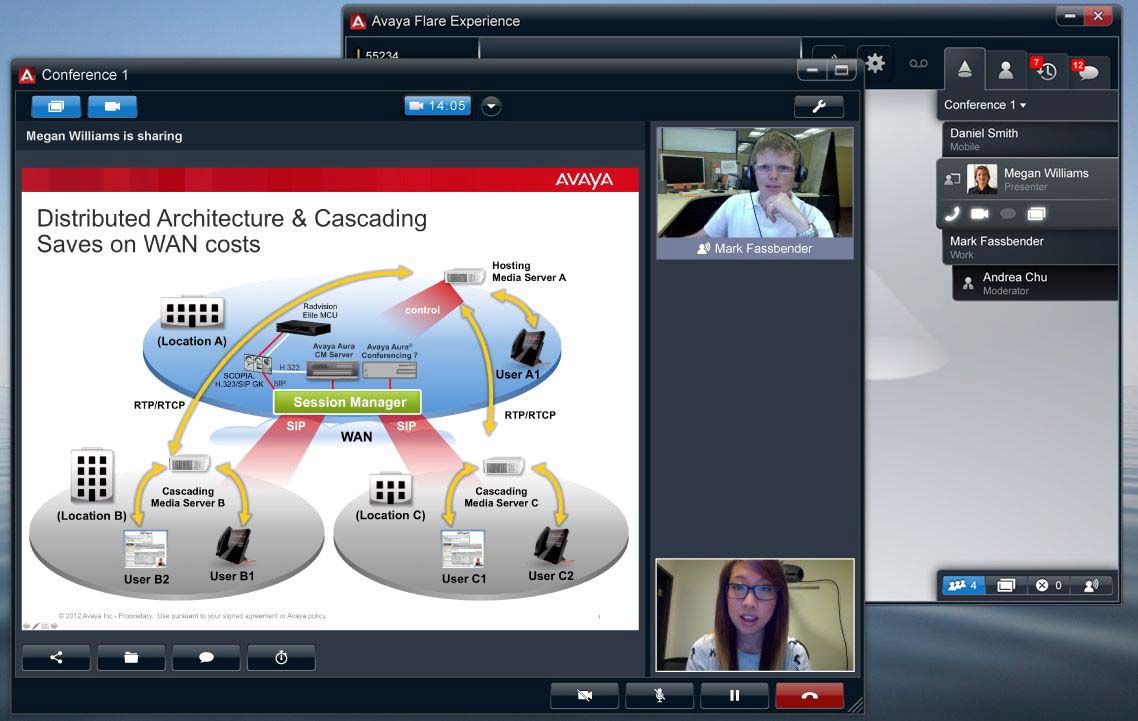Click the sharing filter icon in roster footer
1138x721 pixels.
(1006, 585)
